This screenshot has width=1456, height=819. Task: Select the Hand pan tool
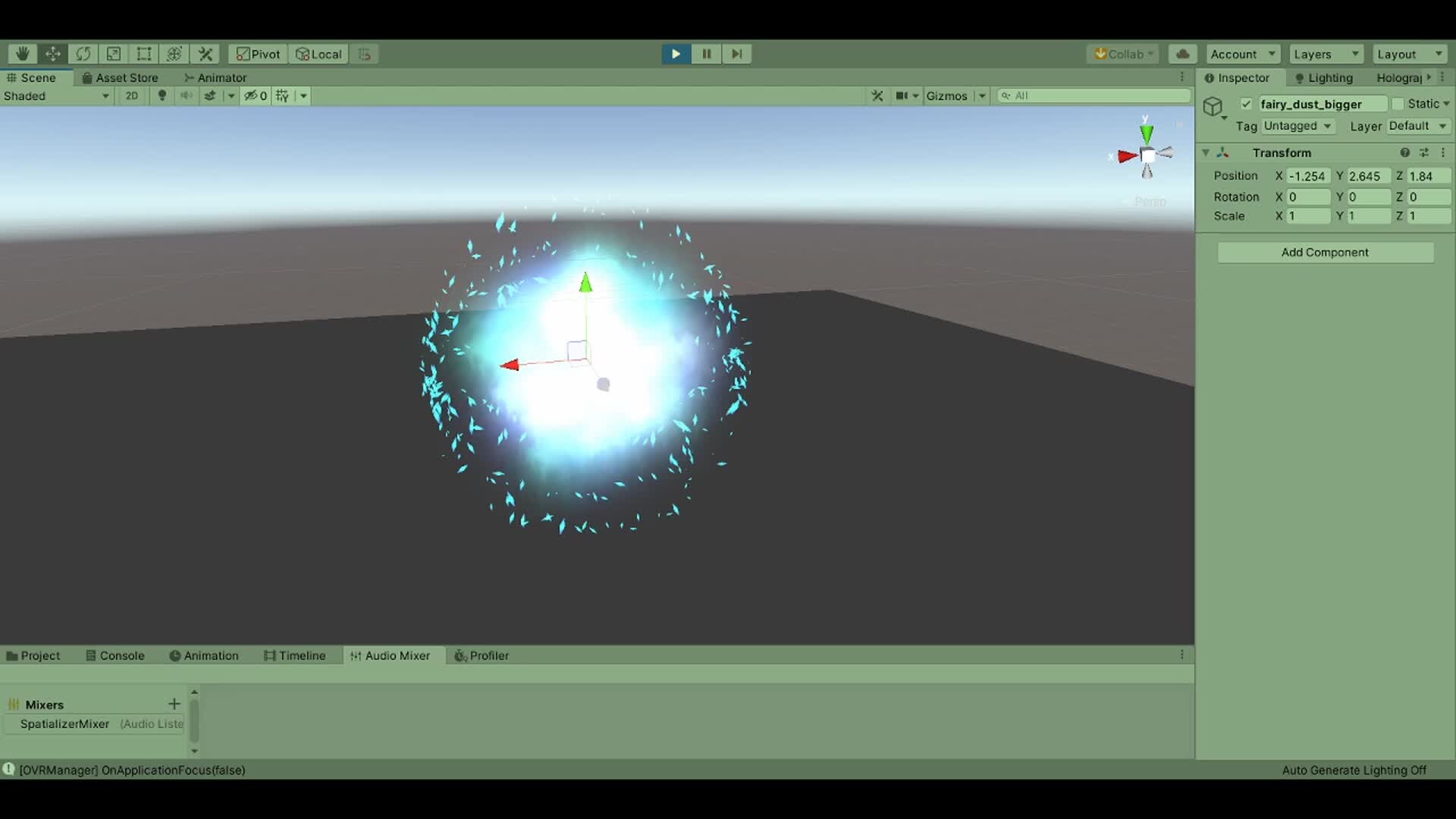[21, 53]
